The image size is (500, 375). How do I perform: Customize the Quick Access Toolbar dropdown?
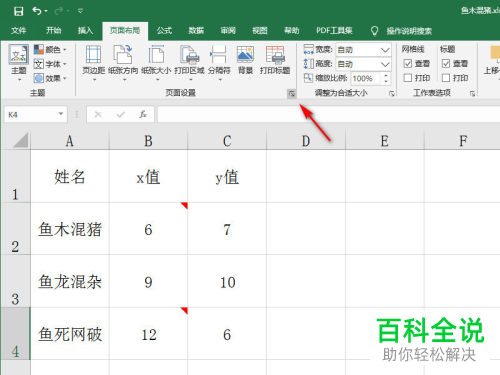[80, 11]
